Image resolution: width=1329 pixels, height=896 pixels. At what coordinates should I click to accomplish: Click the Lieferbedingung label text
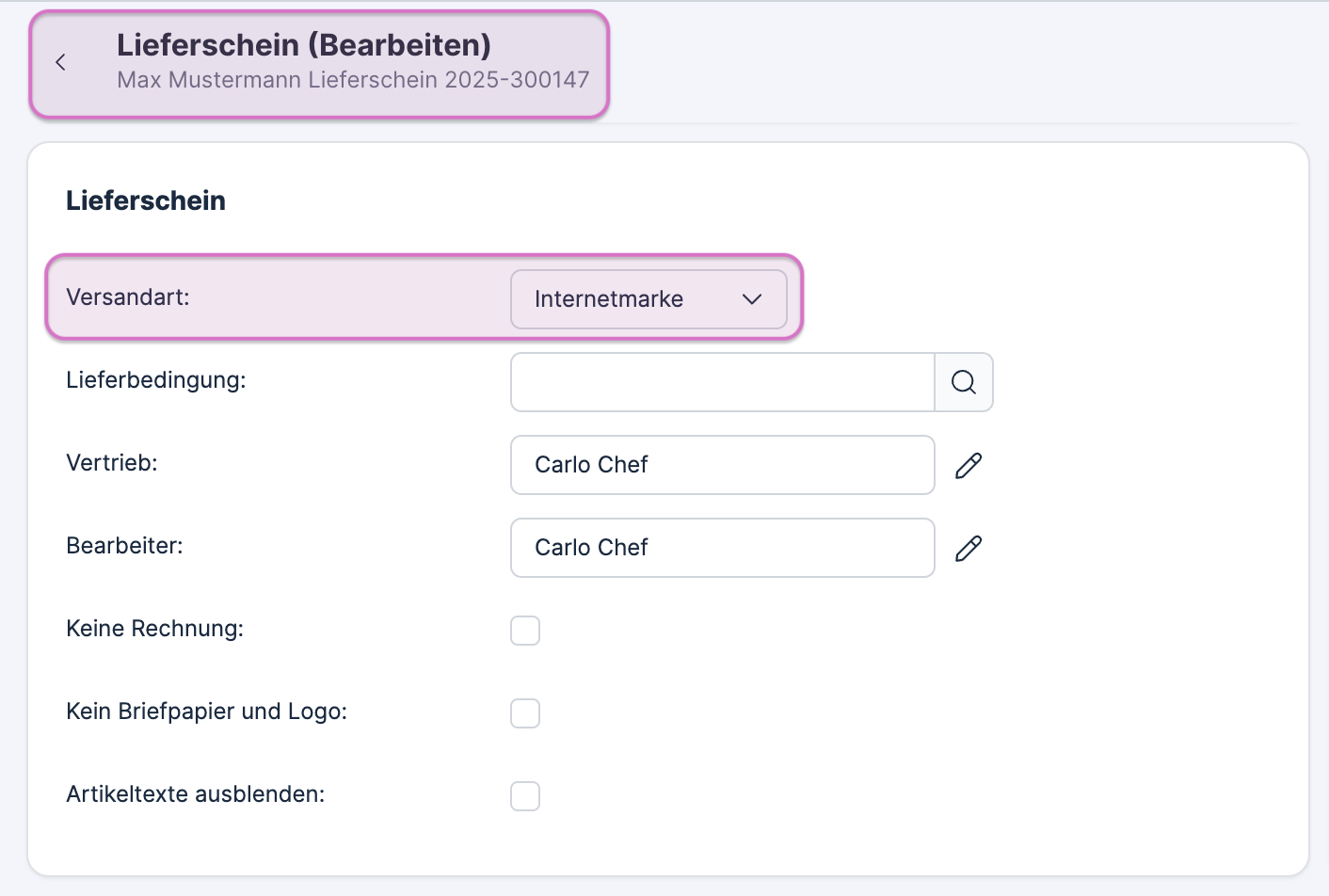point(155,380)
